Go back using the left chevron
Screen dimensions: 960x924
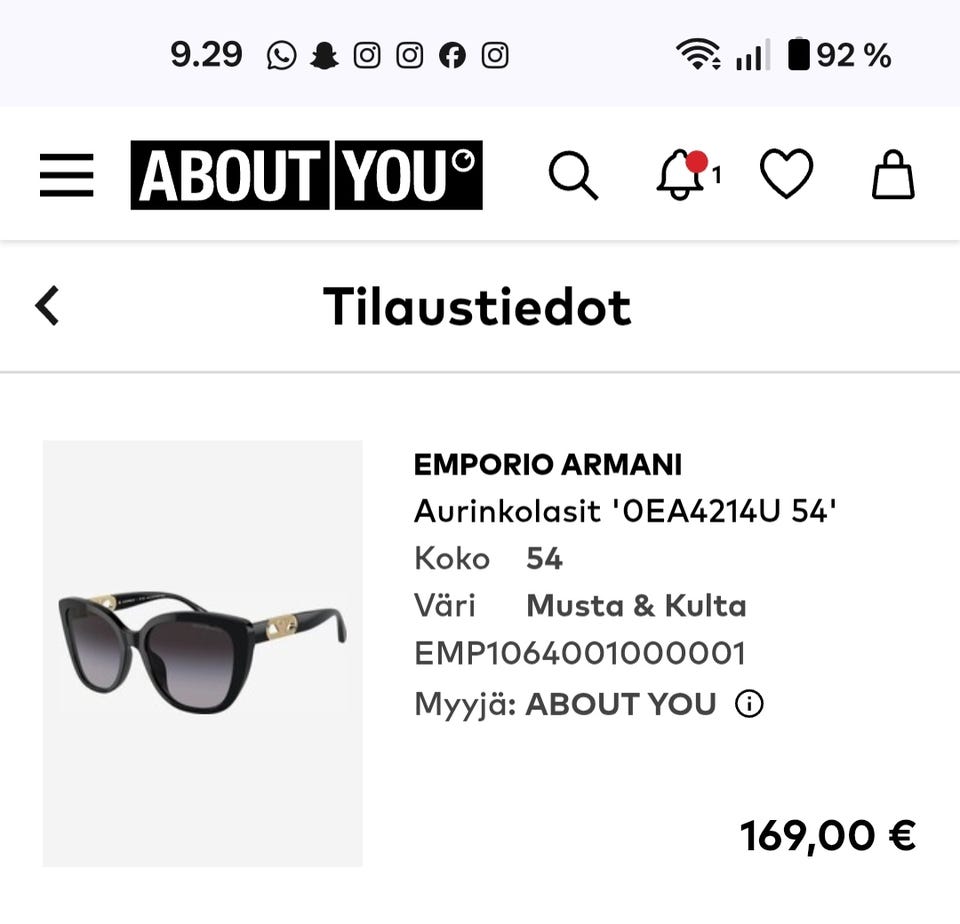point(47,305)
